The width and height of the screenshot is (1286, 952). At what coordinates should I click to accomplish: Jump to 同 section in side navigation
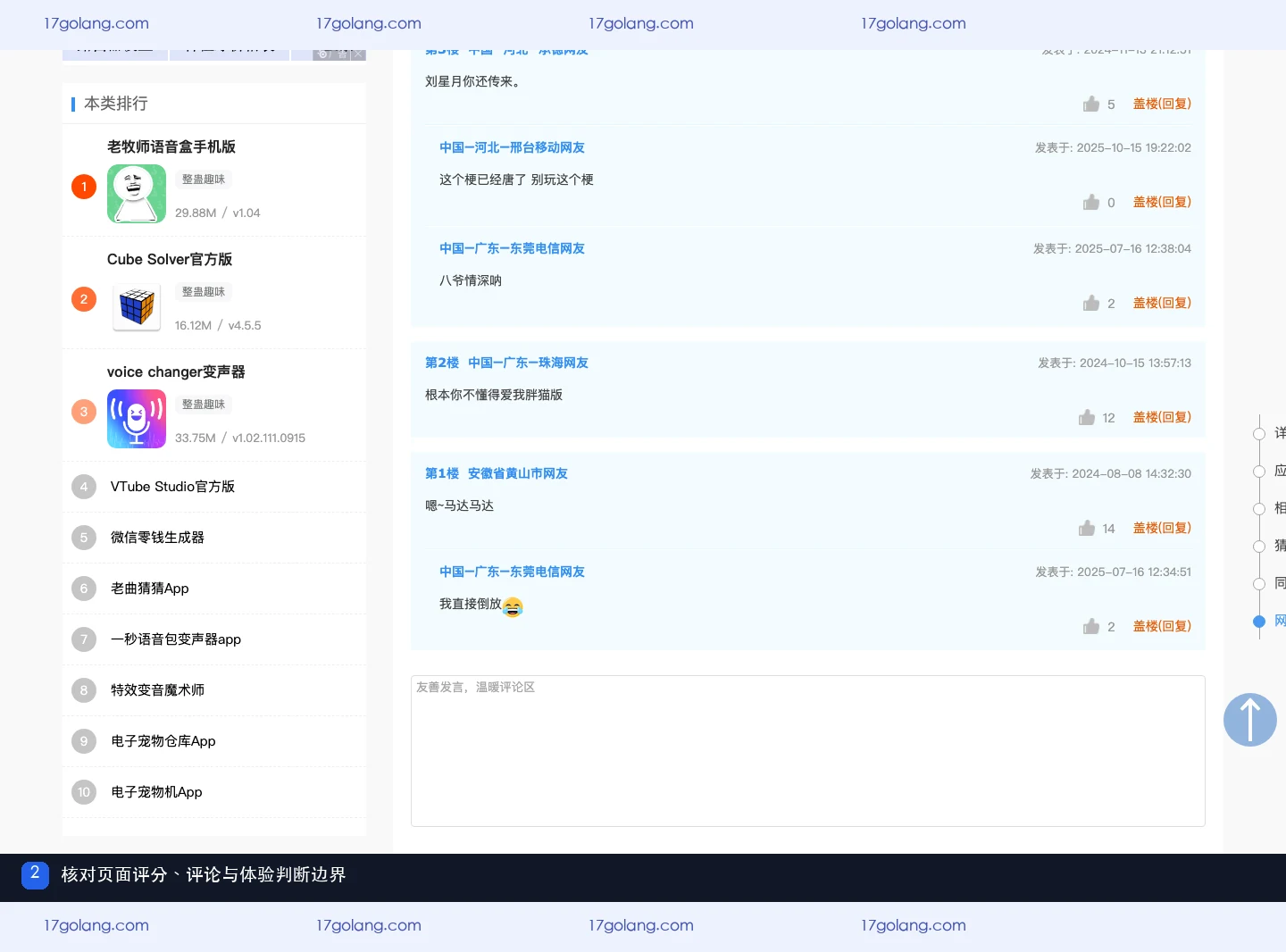(1280, 583)
